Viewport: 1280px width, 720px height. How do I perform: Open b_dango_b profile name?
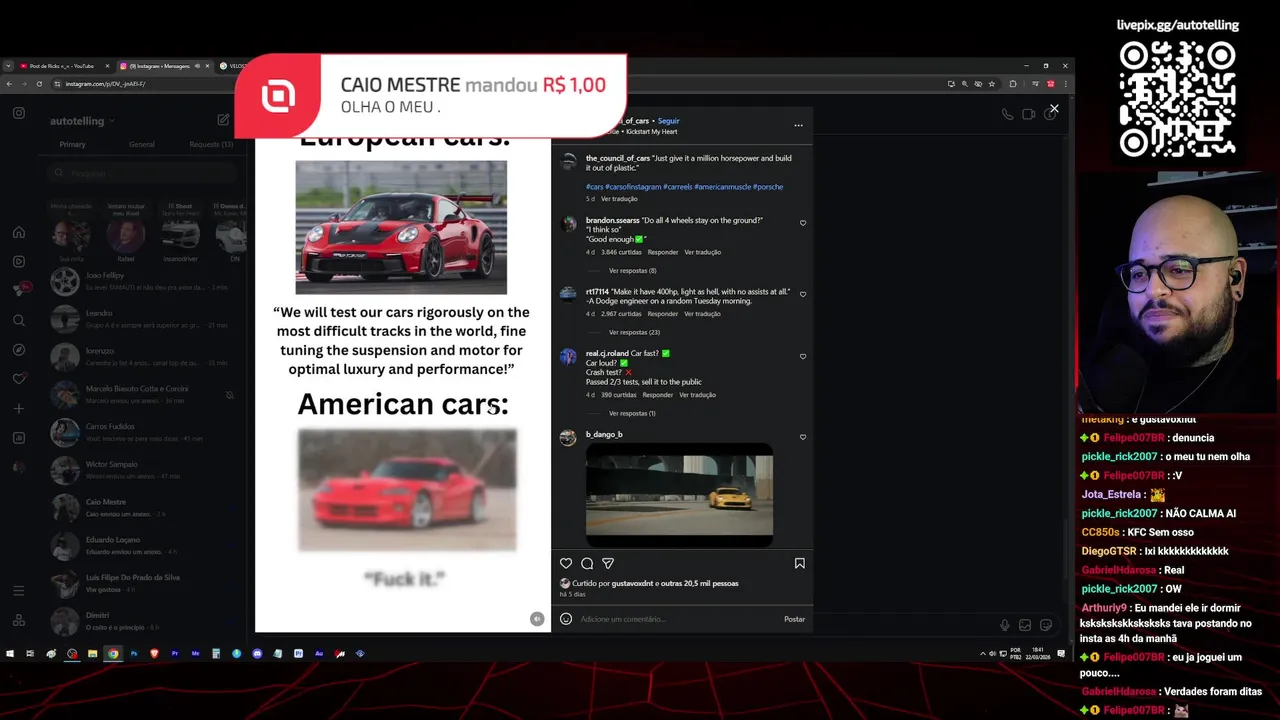(x=604, y=434)
